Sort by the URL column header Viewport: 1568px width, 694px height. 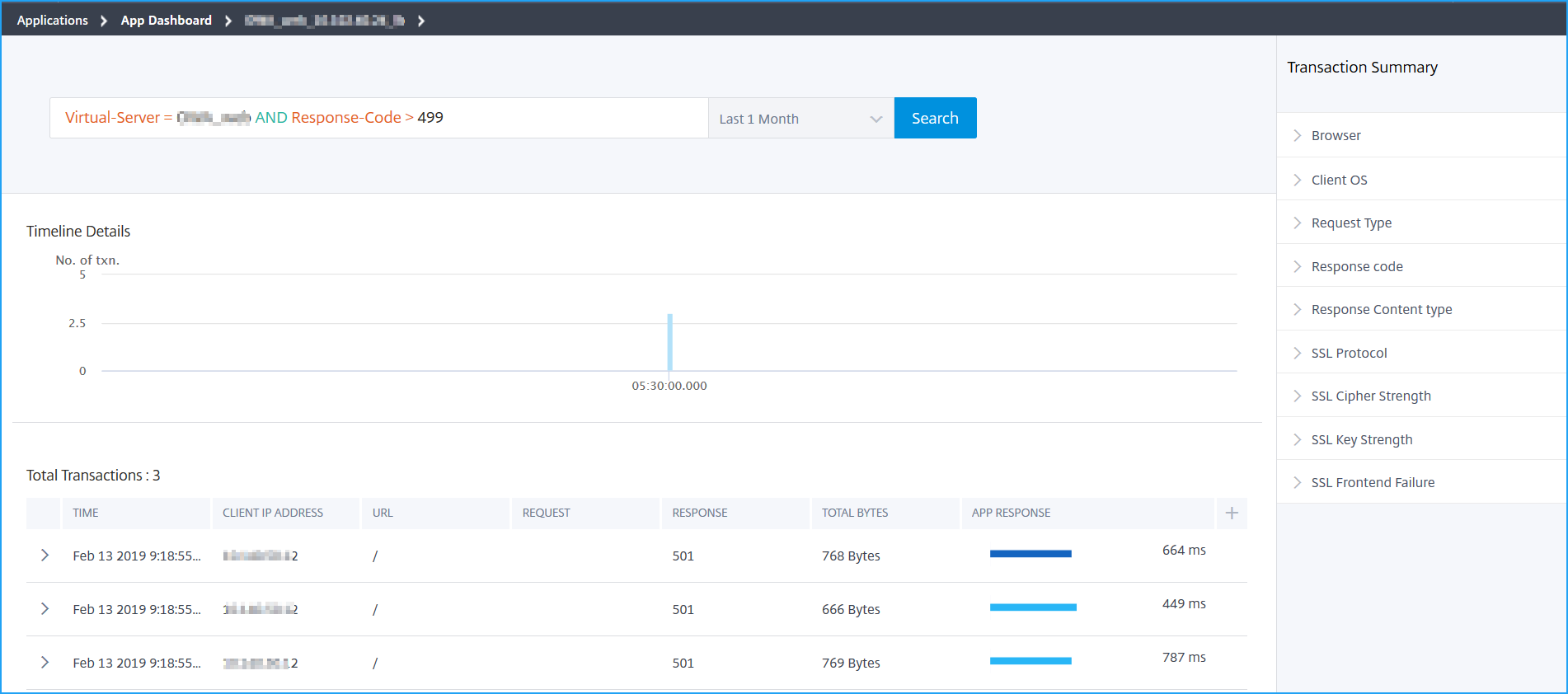click(436, 513)
